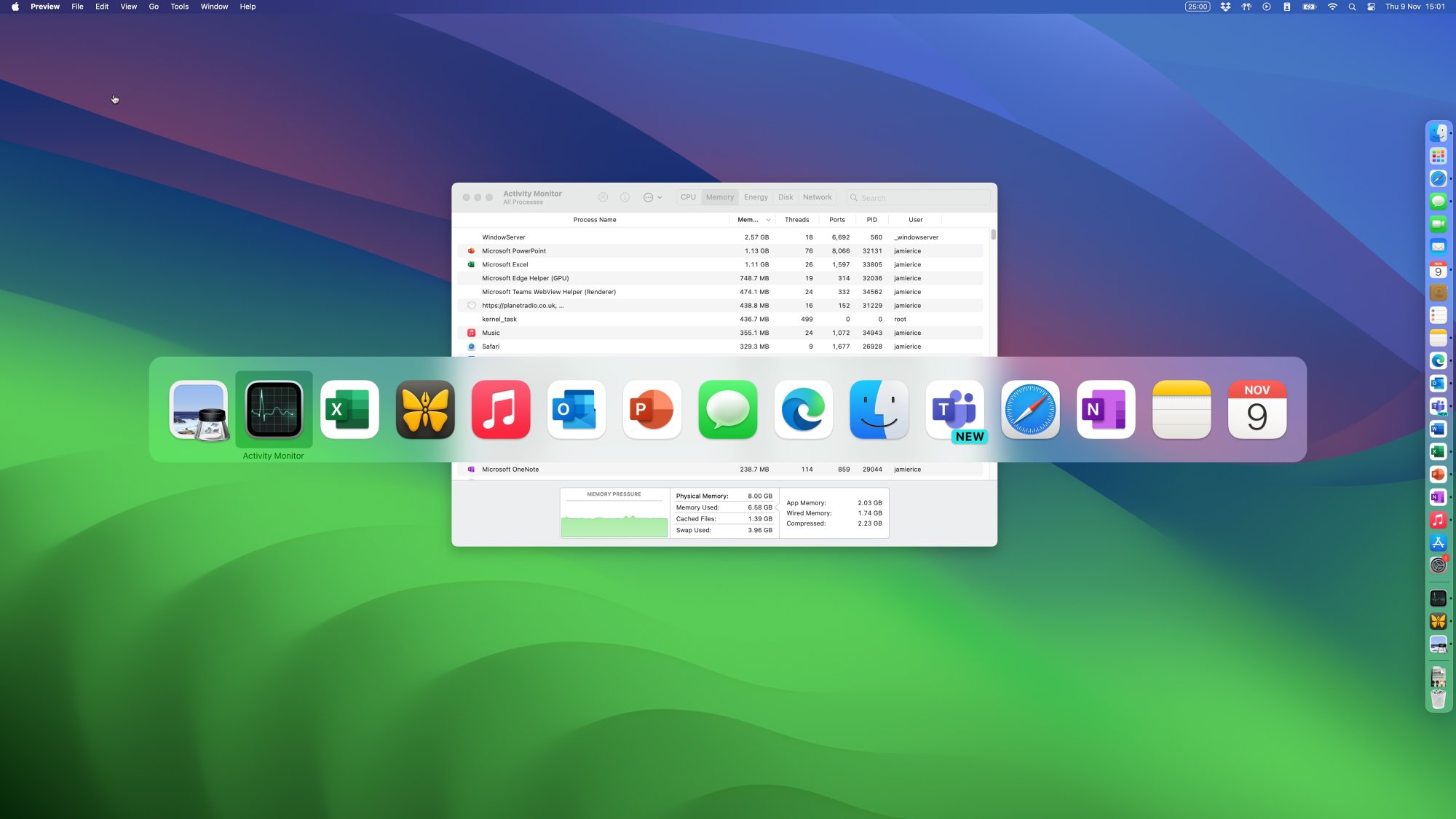Pick PowerPoint in the app switcher

[652, 409]
